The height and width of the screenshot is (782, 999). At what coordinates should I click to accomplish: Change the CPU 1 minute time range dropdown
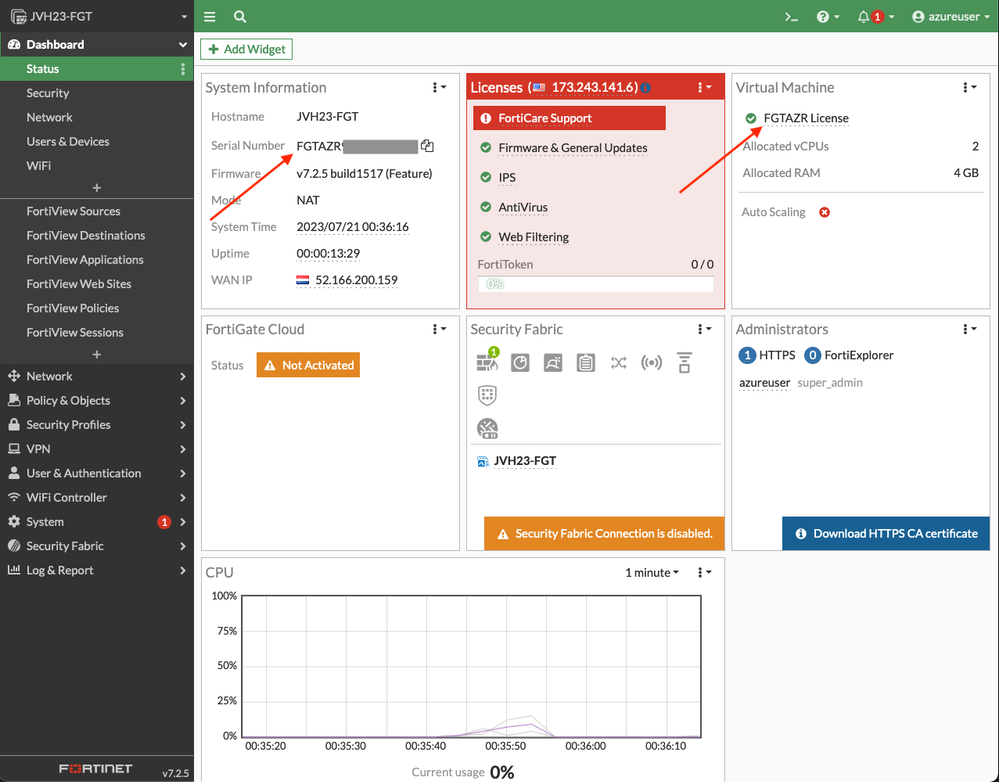point(652,572)
